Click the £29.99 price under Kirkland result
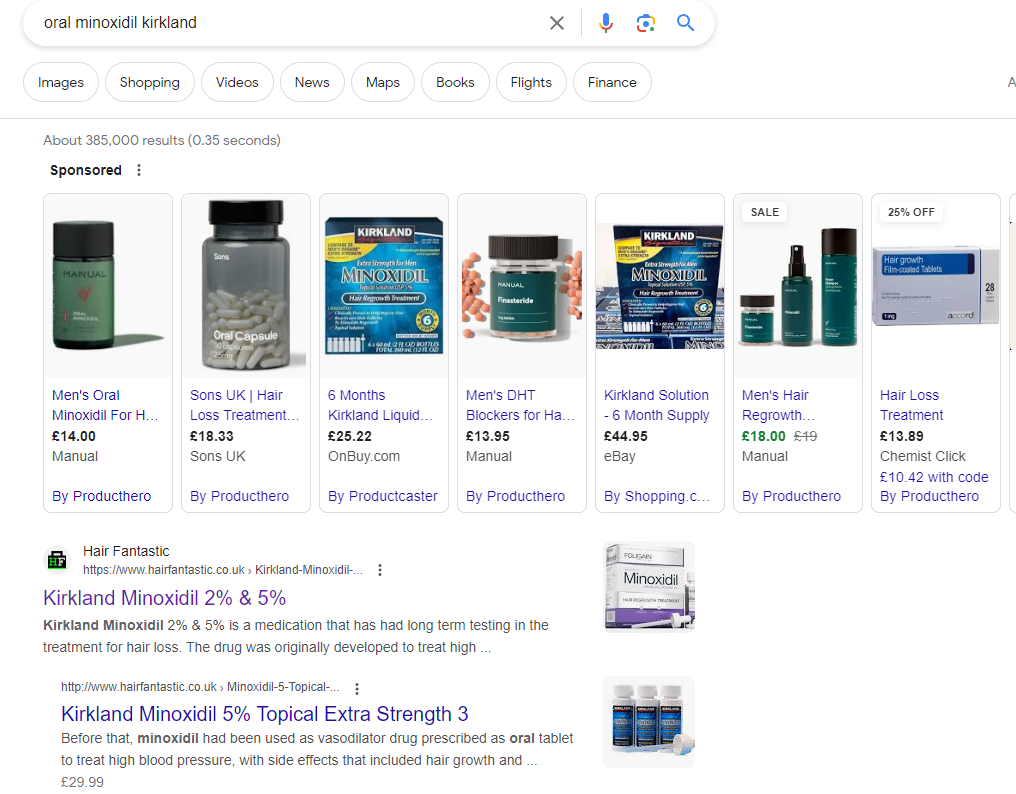Screen dimensions: 1016x794 [x=82, y=782]
